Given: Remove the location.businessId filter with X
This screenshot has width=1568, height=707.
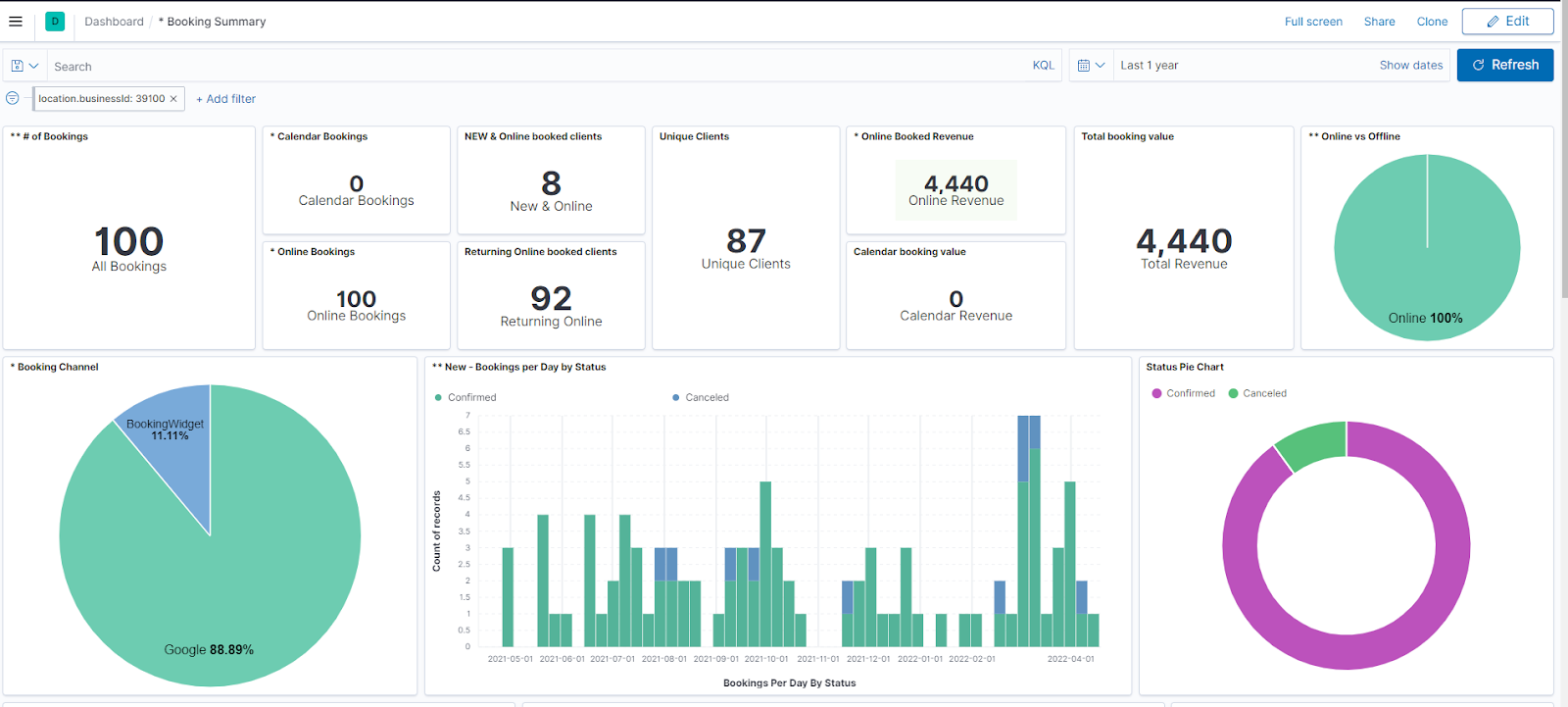Looking at the screenshot, I should 173,99.
